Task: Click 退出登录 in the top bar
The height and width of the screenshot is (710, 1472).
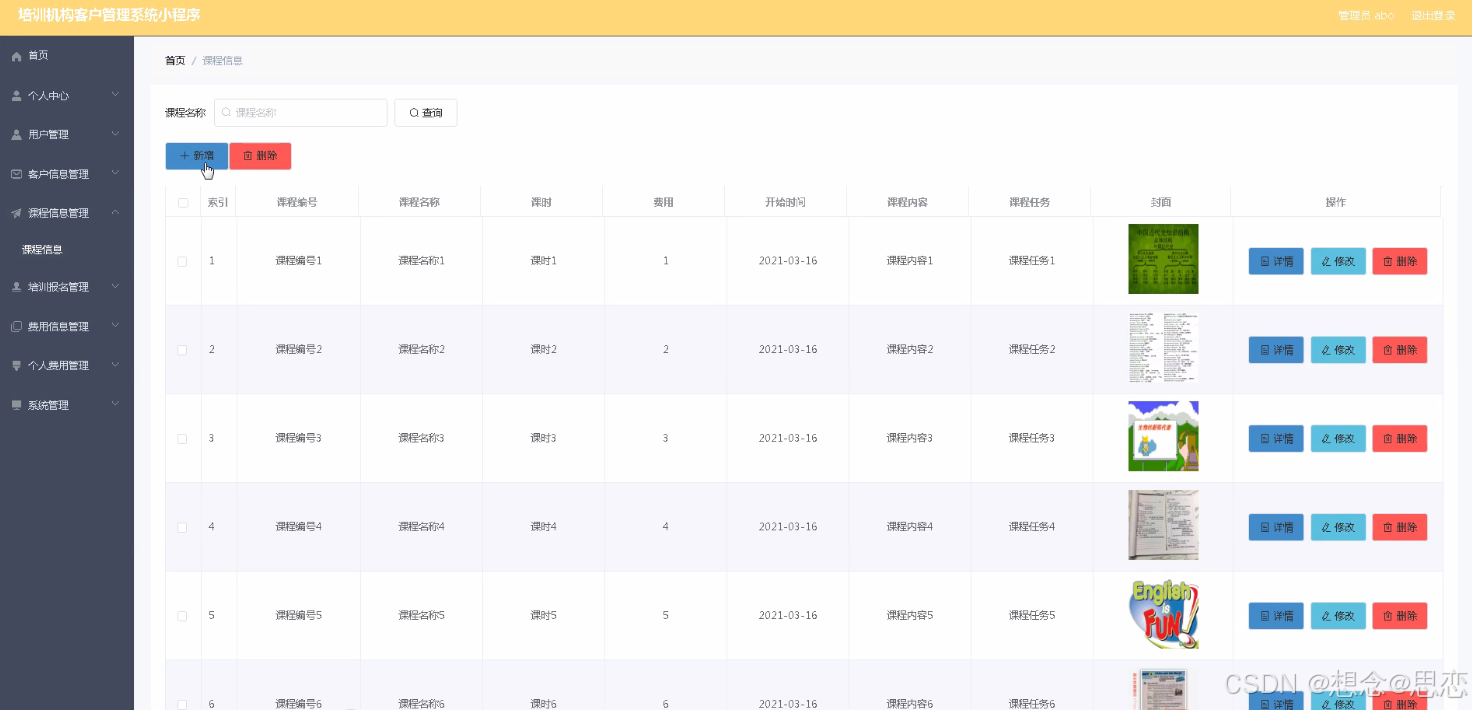Action: tap(1432, 16)
